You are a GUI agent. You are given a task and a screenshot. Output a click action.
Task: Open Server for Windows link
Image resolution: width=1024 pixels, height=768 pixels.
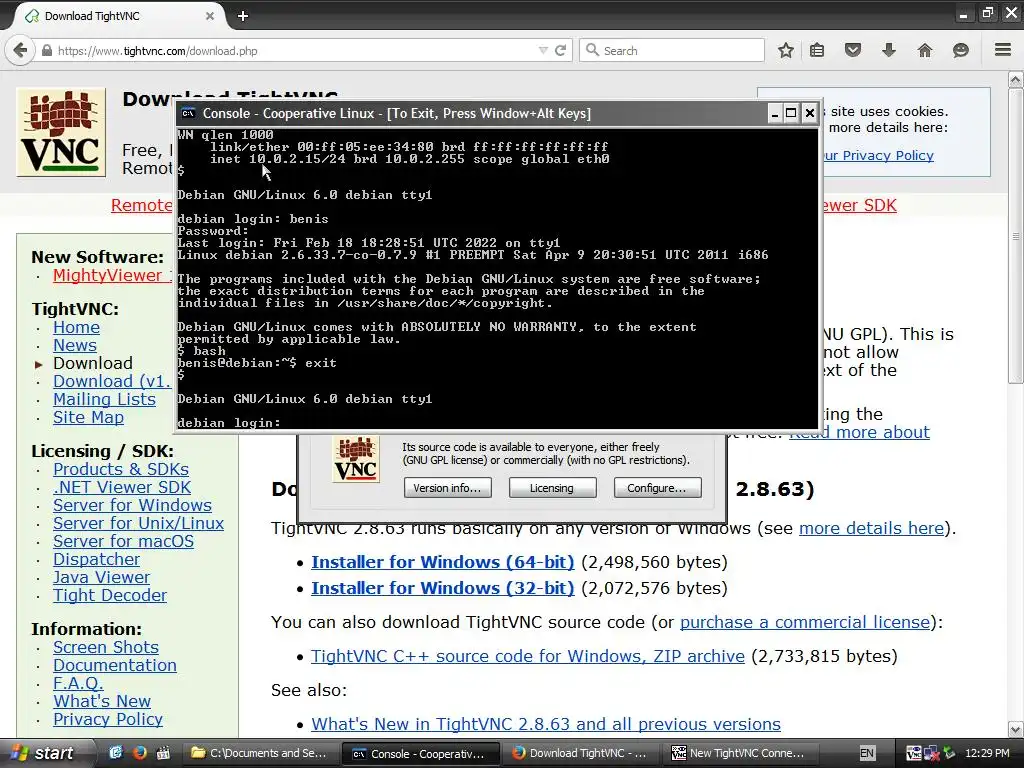(133, 505)
